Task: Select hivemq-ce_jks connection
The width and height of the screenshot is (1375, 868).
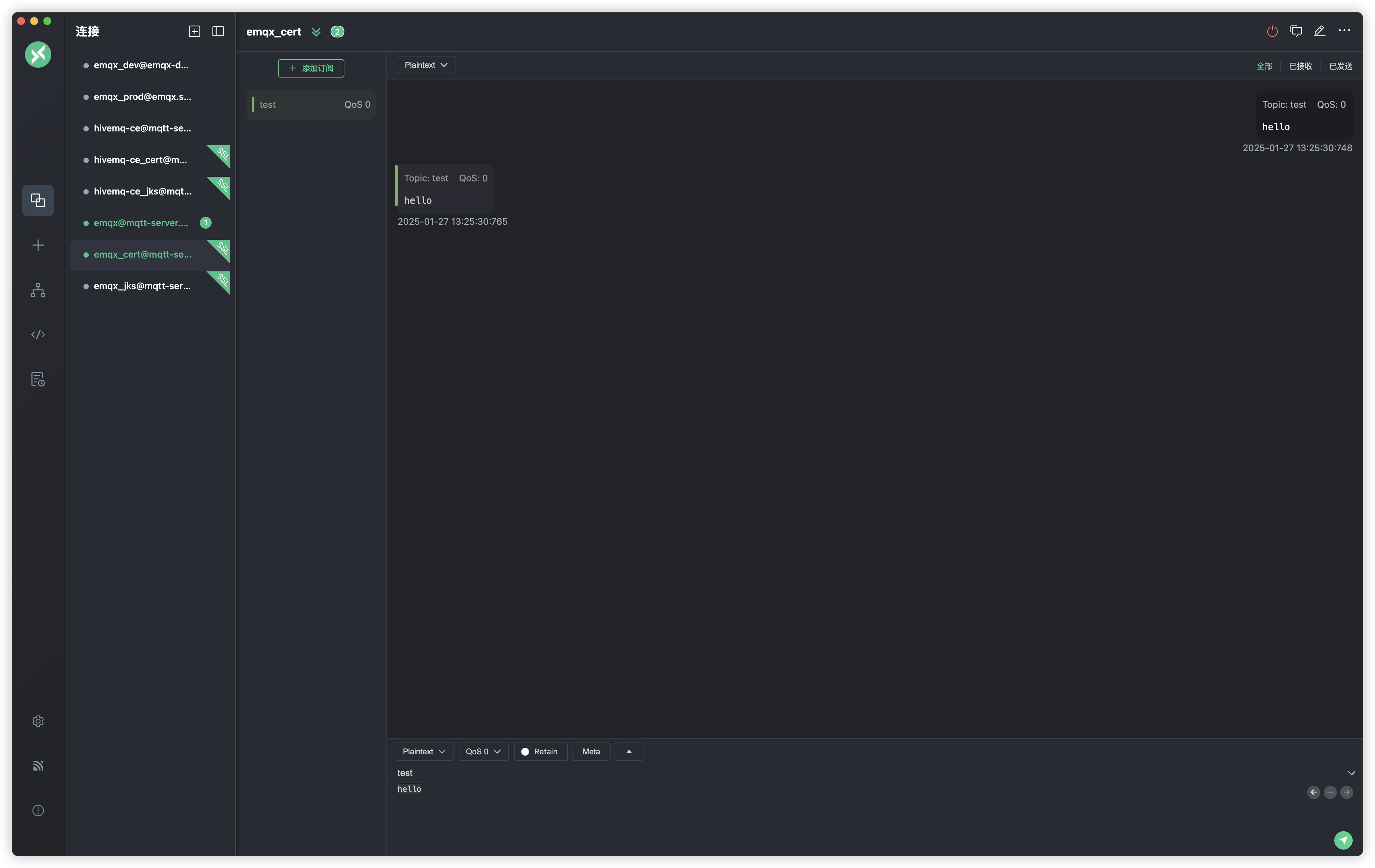Action: coord(150,191)
